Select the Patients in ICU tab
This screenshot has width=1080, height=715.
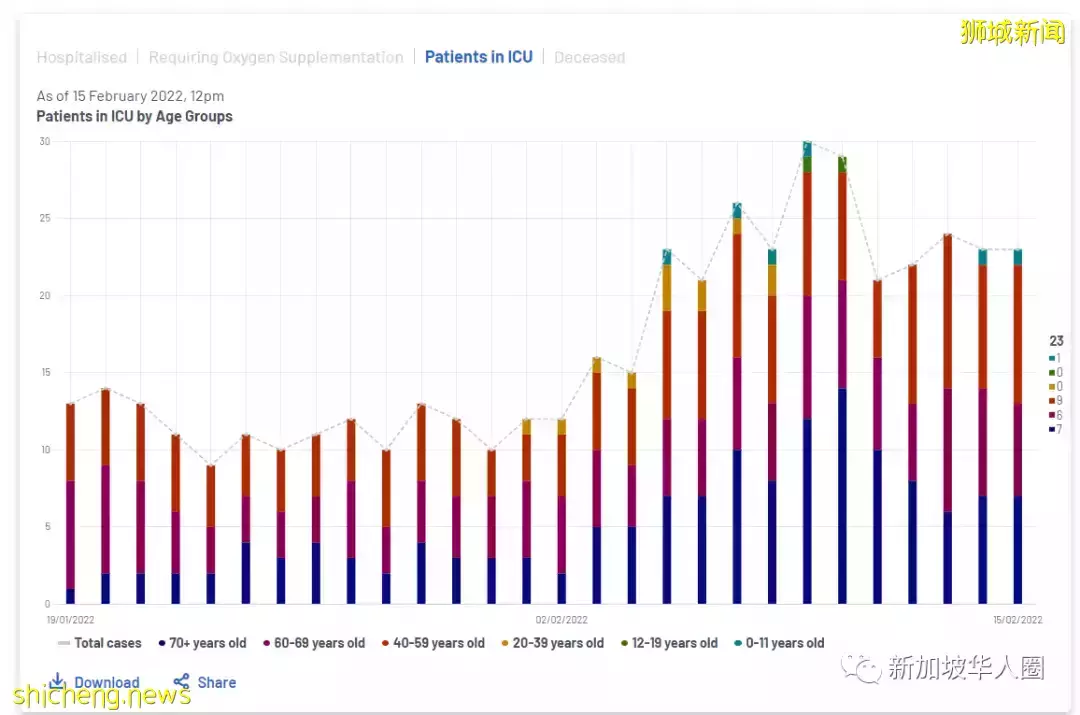[x=478, y=57]
